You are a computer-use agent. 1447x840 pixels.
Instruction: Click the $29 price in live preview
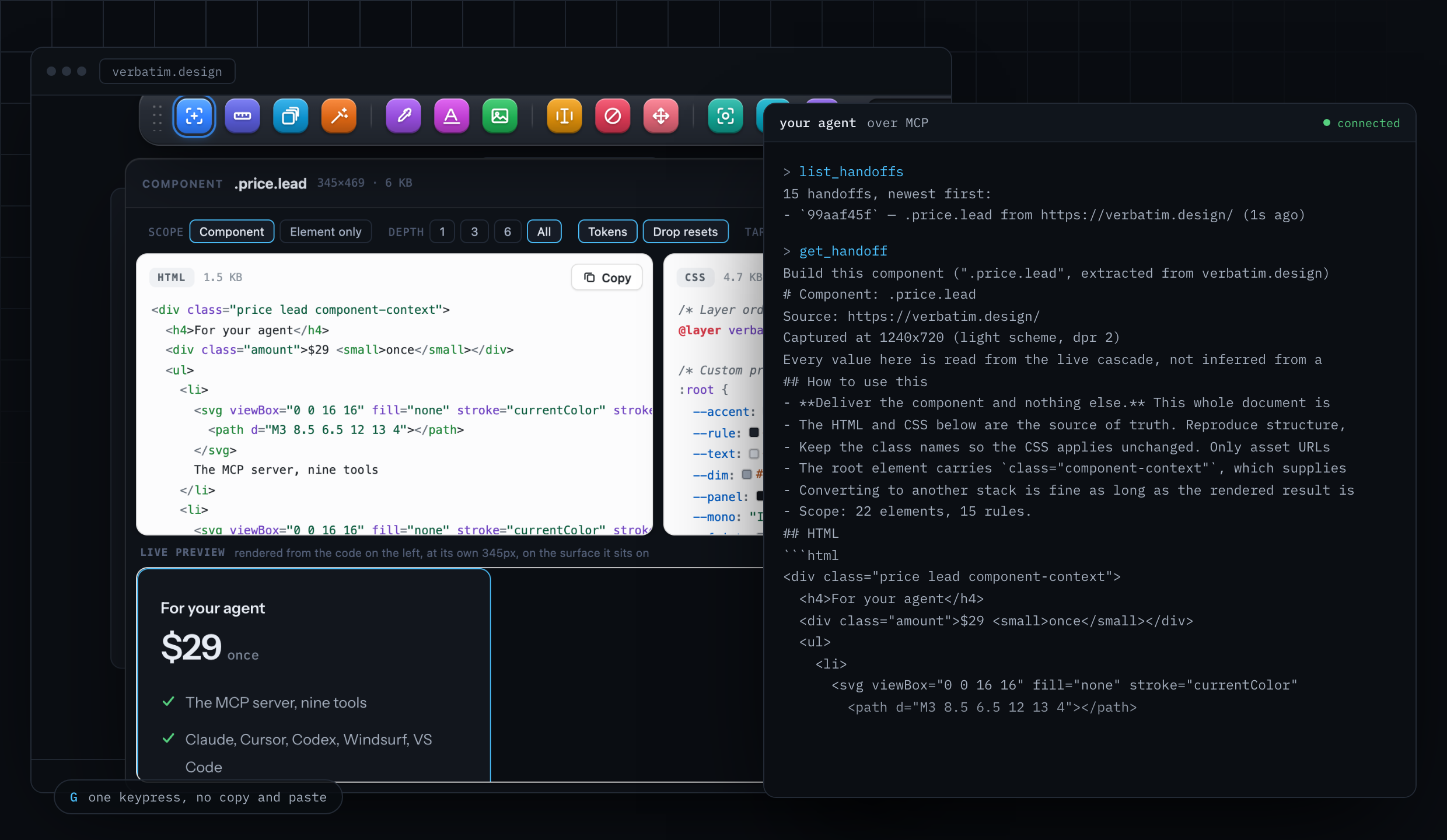coord(191,647)
